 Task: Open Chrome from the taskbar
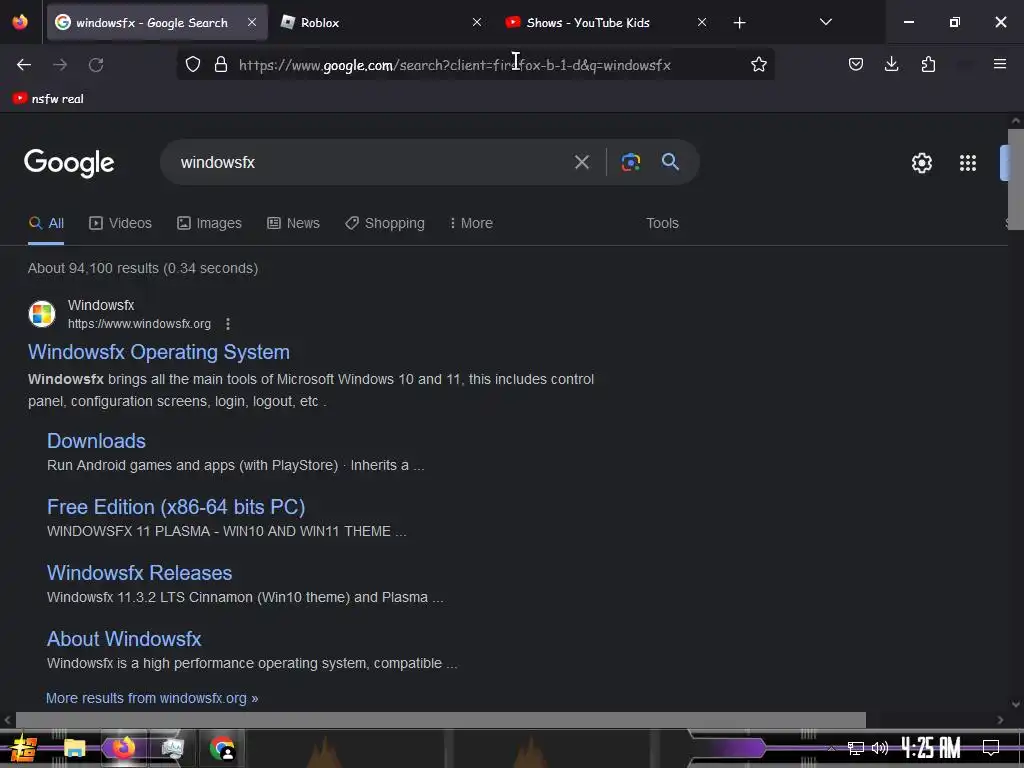click(x=222, y=748)
